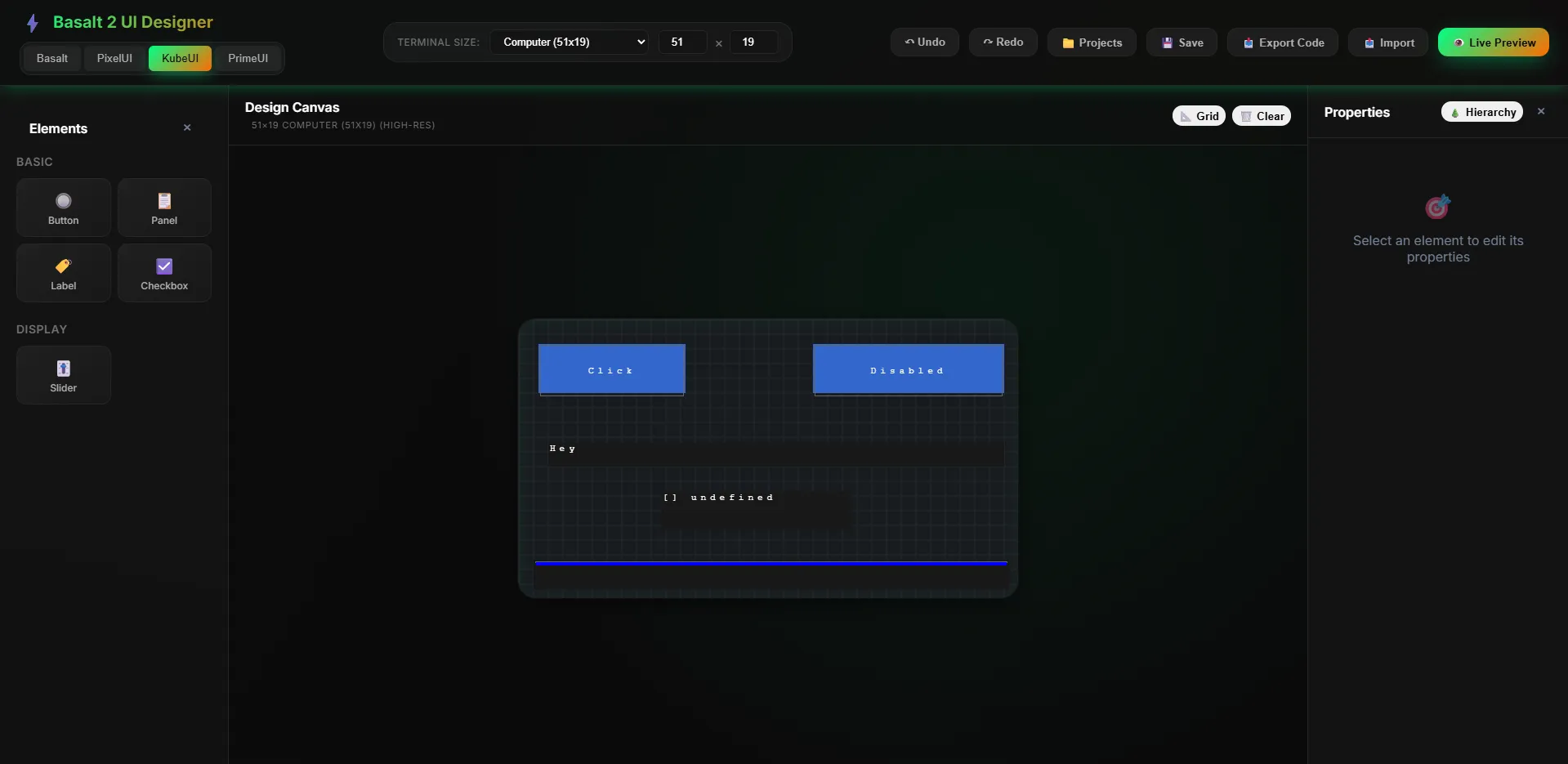Add a Button element from the palette
This screenshot has height=764, width=1568.
(x=64, y=208)
